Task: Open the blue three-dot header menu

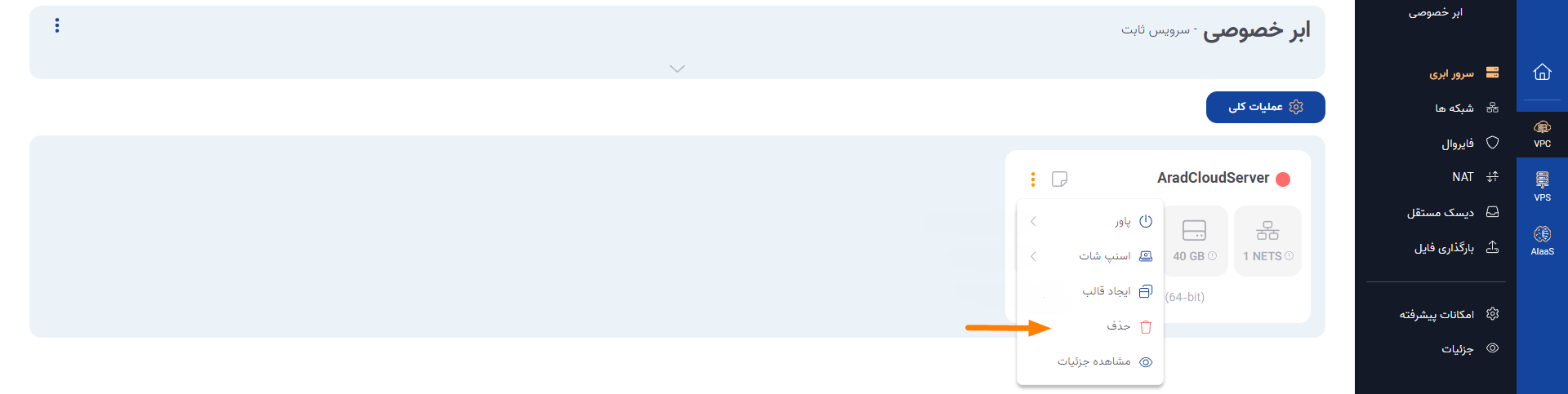Action: click(x=57, y=25)
